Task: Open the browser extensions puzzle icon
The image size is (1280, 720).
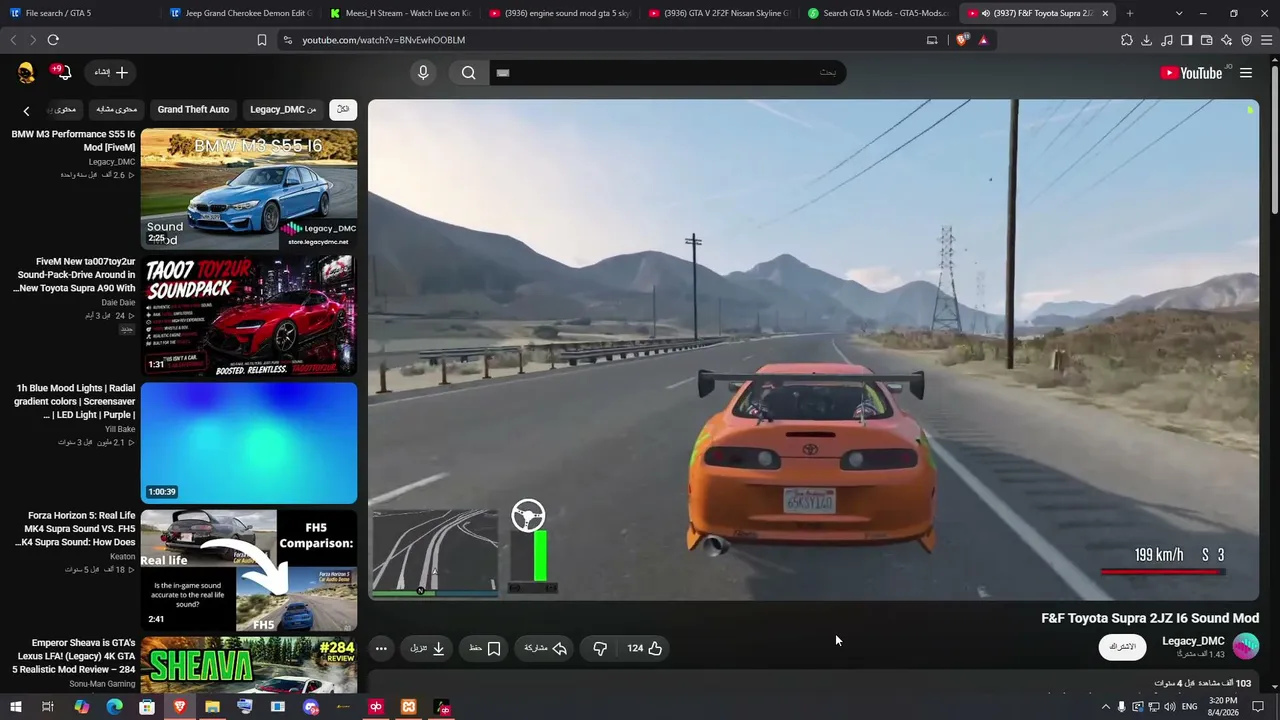Action: tap(1127, 40)
